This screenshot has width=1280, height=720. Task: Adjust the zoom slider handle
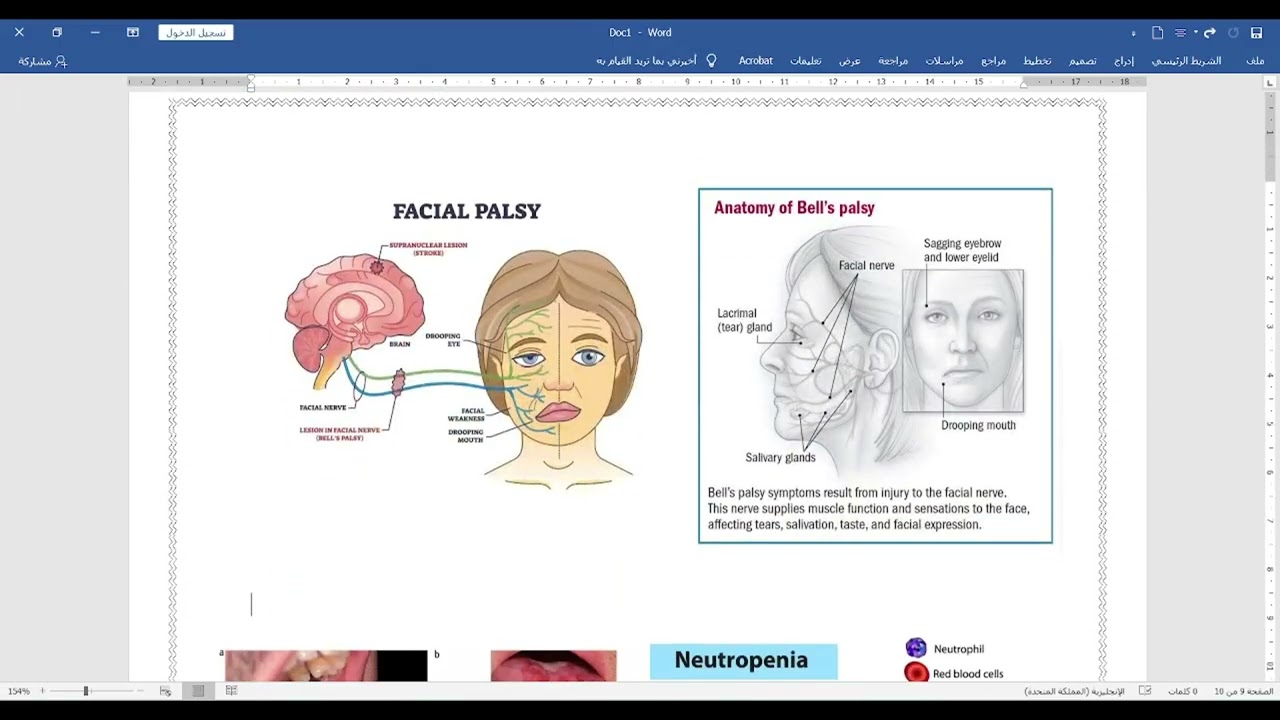pyautogui.click(x=86, y=691)
